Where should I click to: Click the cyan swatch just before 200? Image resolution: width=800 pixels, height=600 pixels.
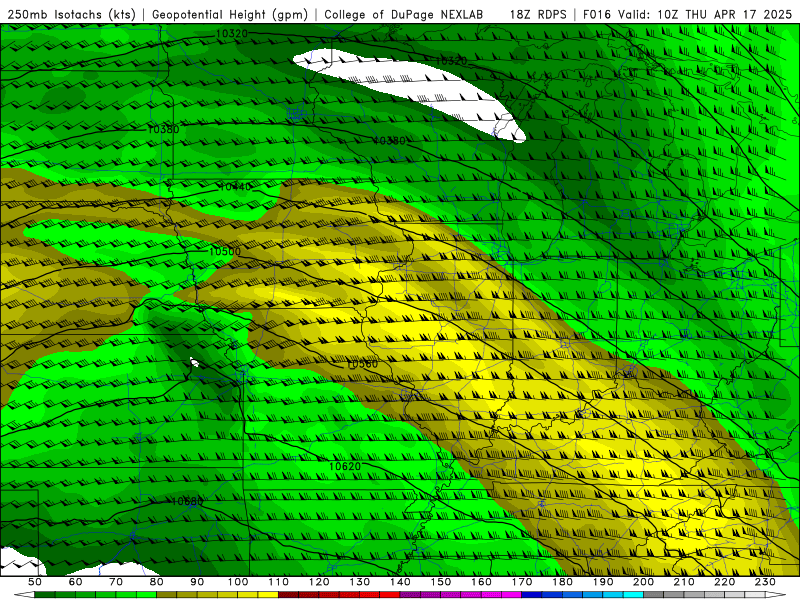pos(634,595)
